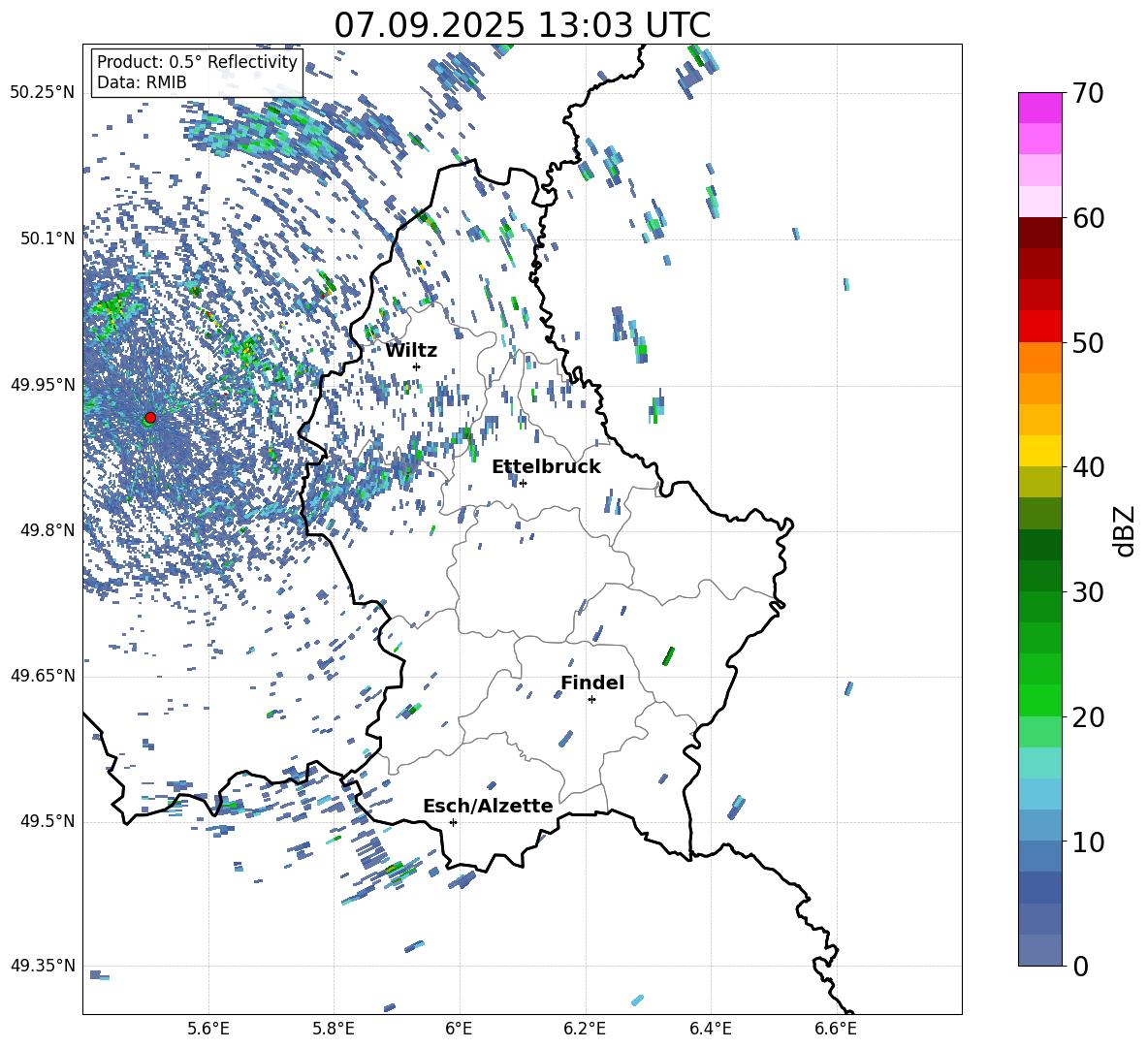
Task: Click the Wiltz station cross marker
Action: 416,366
